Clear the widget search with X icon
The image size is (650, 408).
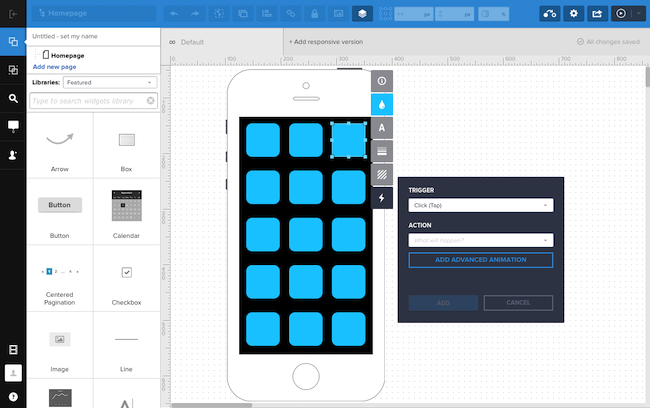(150, 100)
